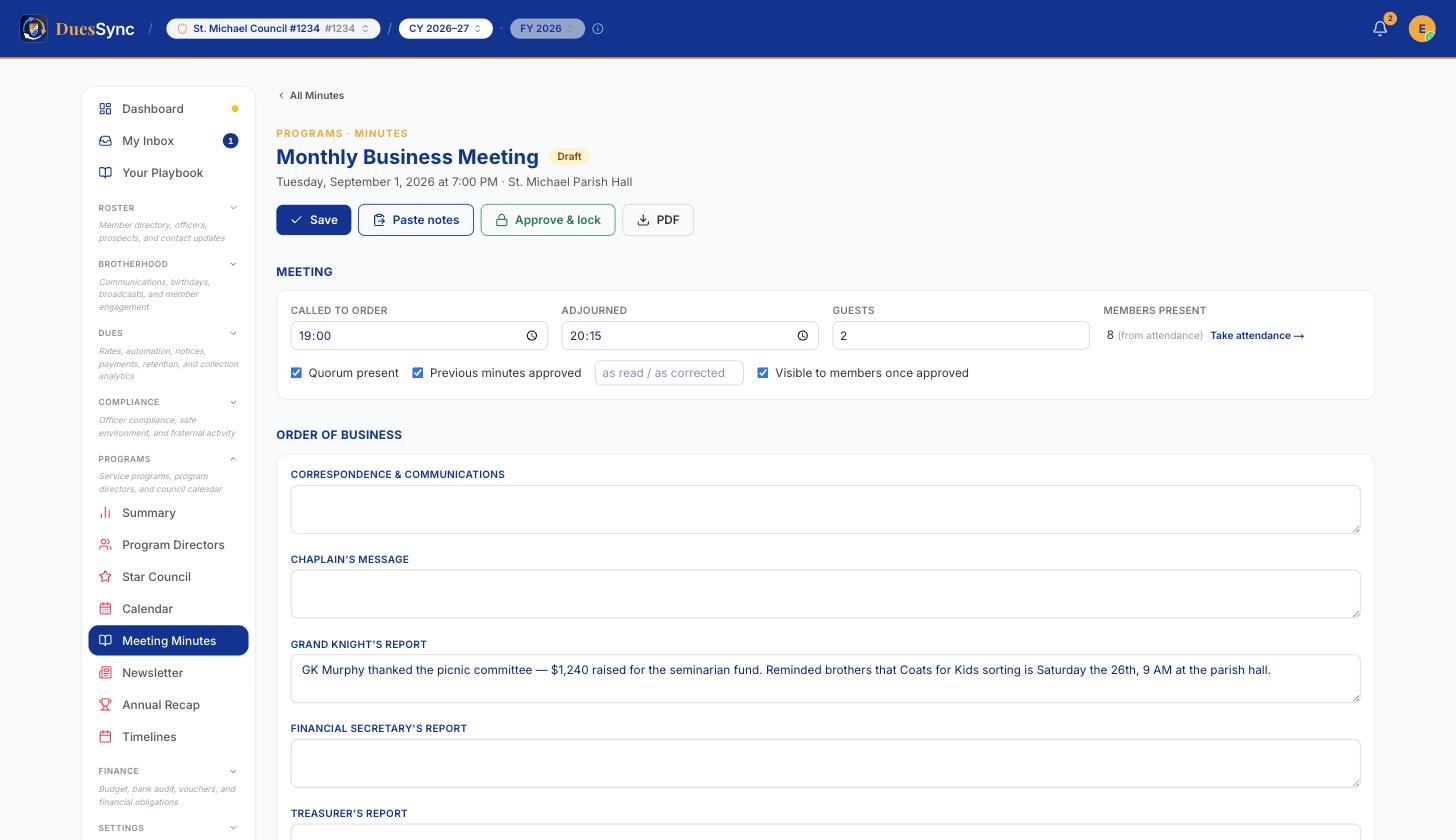The width and height of the screenshot is (1456, 840).
Task: Expand the Finance sidebar section
Action: (x=168, y=771)
